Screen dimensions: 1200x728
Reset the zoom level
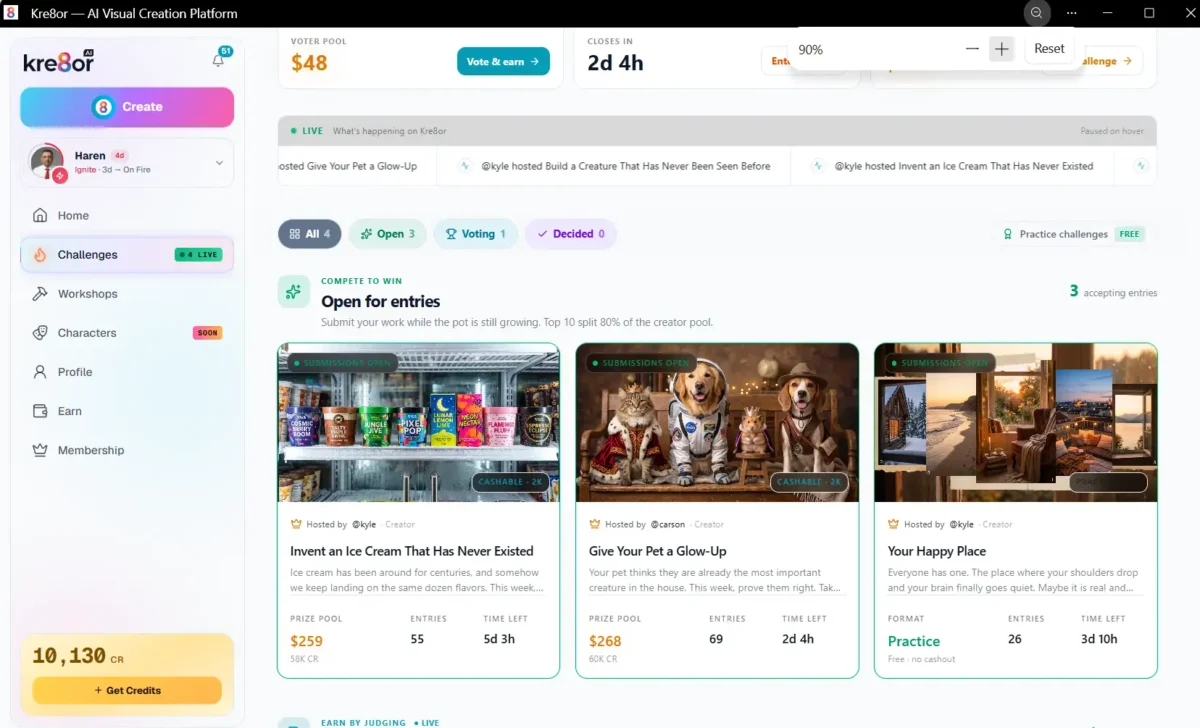pyautogui.click(x=1049, y=49)
